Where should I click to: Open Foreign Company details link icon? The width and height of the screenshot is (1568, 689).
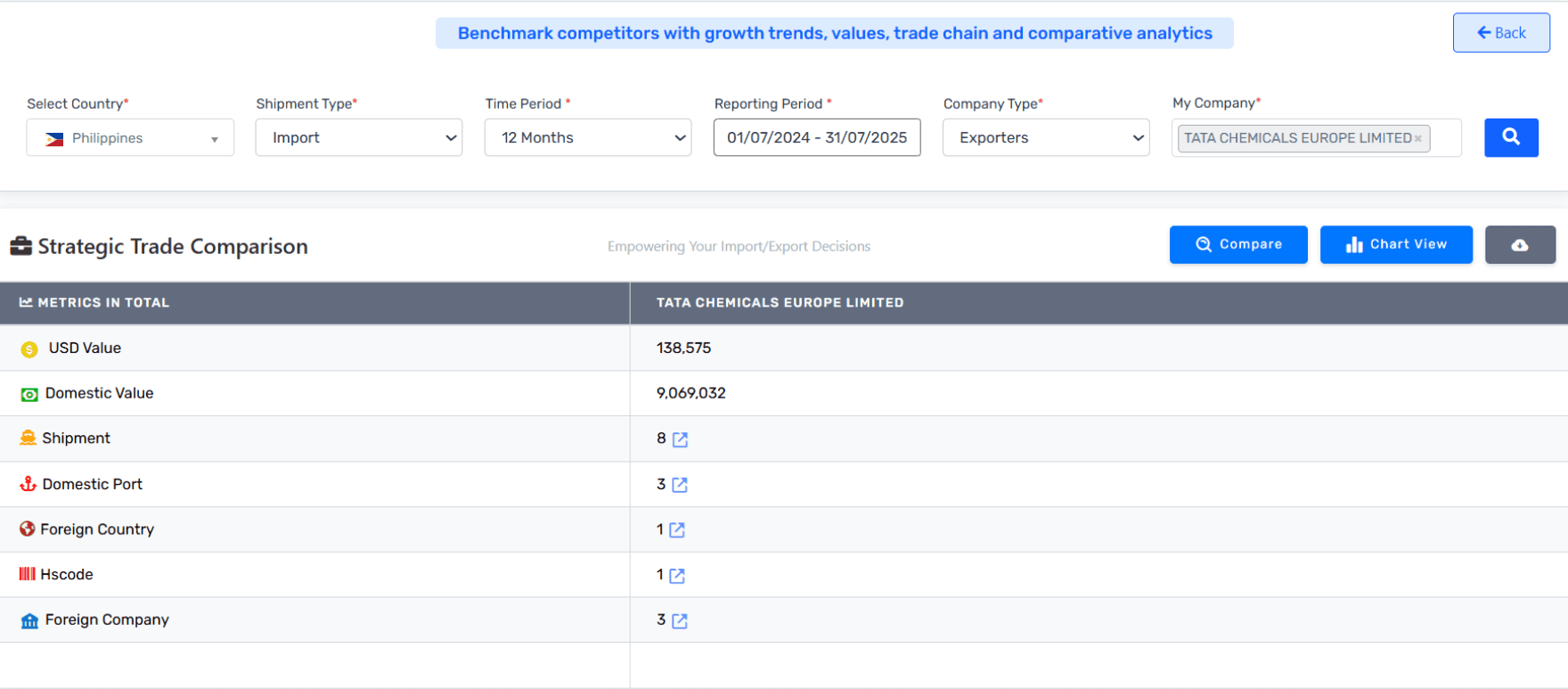[680, 621]
